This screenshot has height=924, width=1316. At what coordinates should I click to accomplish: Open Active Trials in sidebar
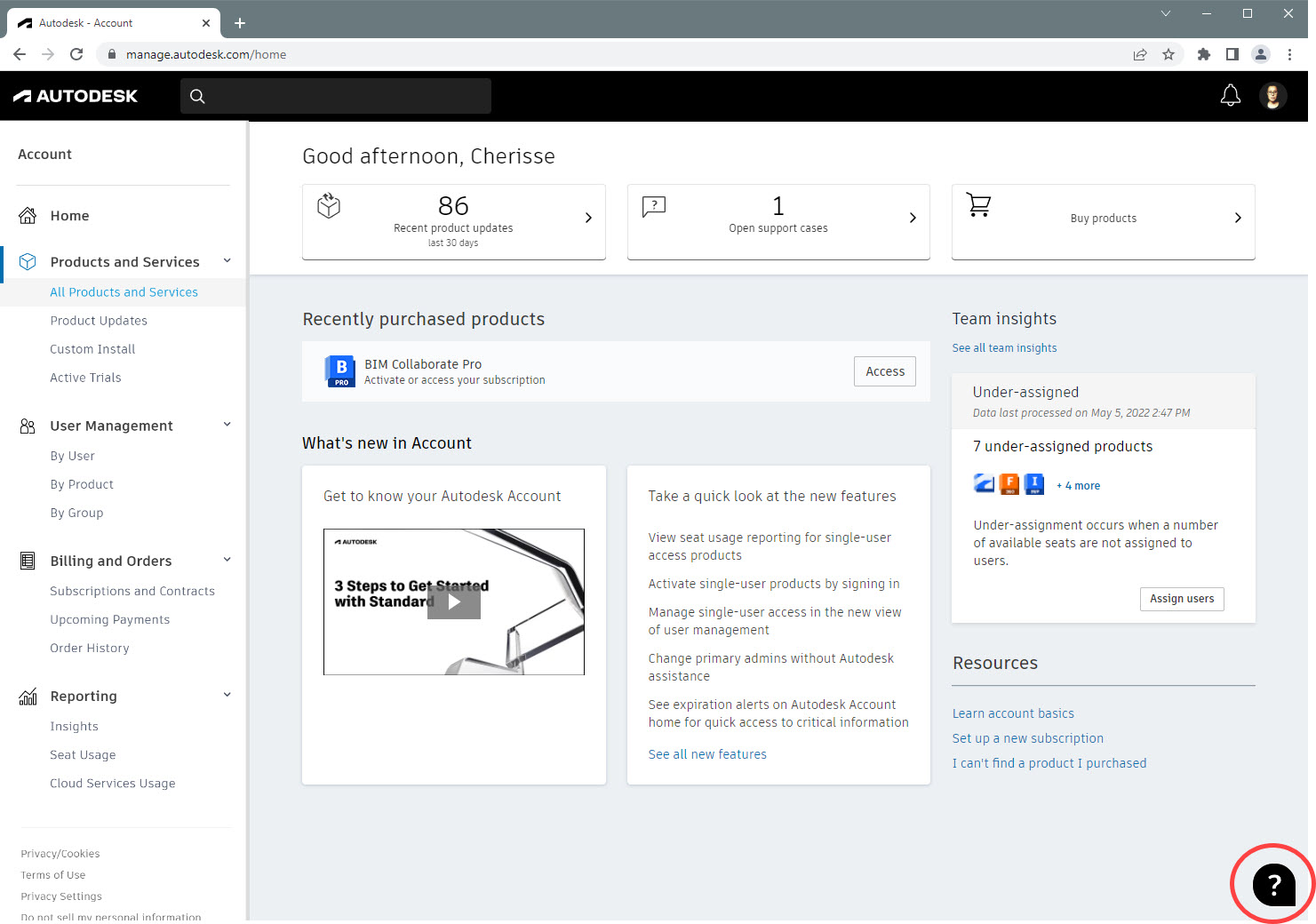tap(85, 378)
